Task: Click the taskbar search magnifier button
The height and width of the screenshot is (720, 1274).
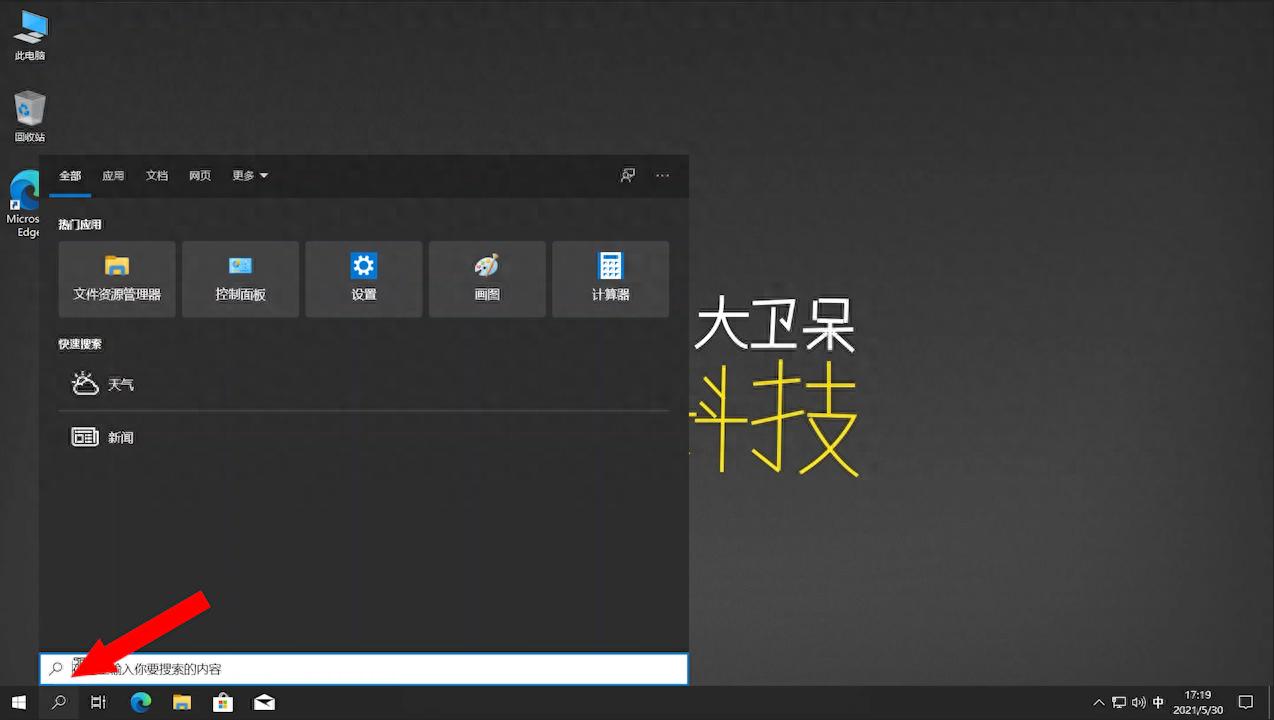Action: click(58, 702)
